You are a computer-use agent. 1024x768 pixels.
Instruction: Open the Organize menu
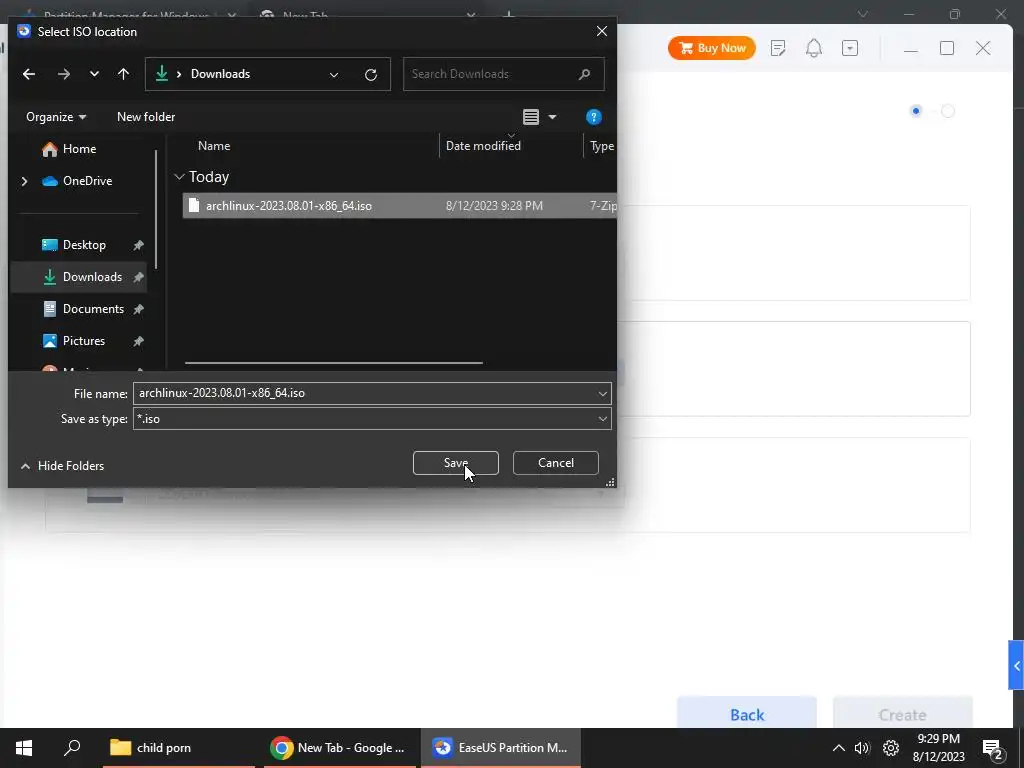click(56, 117)
